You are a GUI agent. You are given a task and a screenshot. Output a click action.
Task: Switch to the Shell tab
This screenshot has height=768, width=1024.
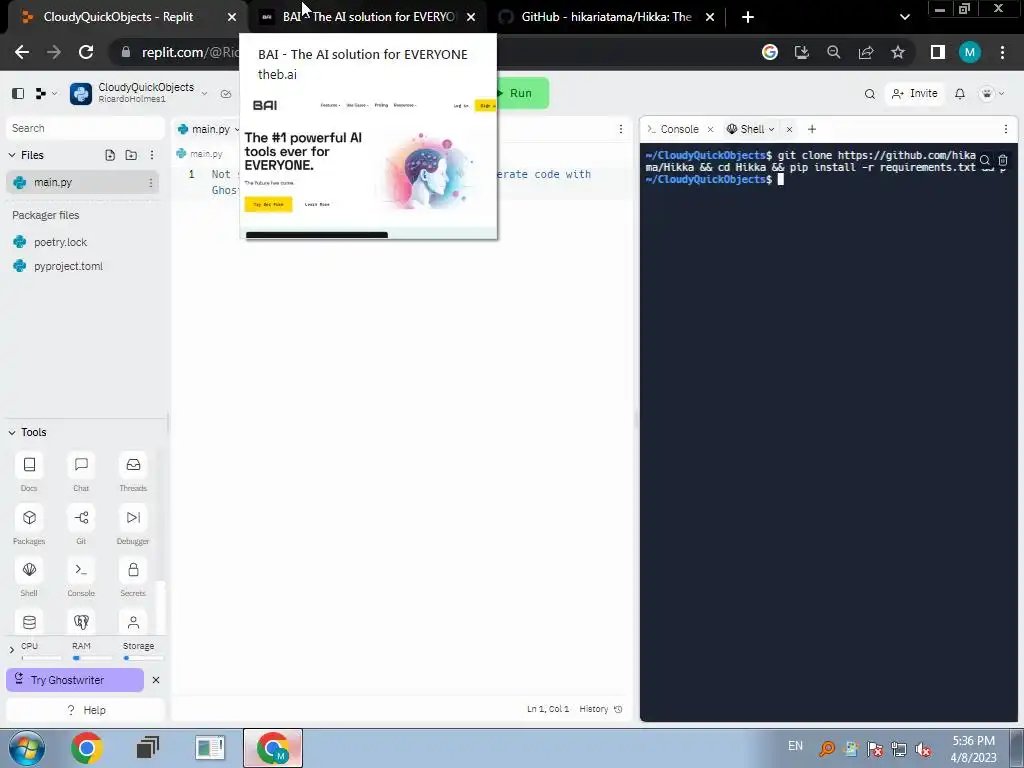[751, 129]
